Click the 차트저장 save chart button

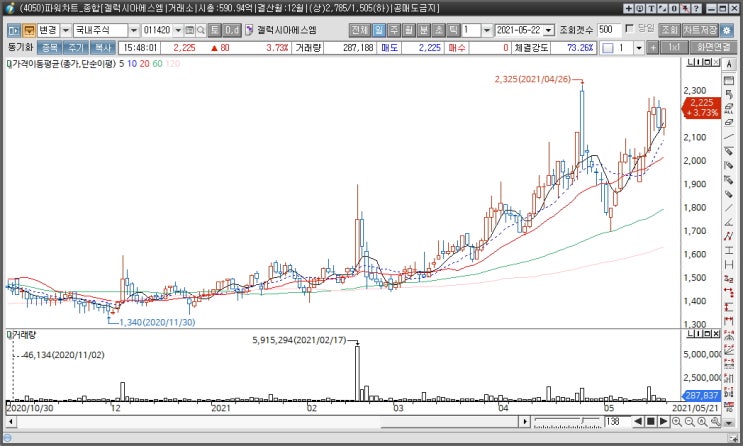click(699, 30)
